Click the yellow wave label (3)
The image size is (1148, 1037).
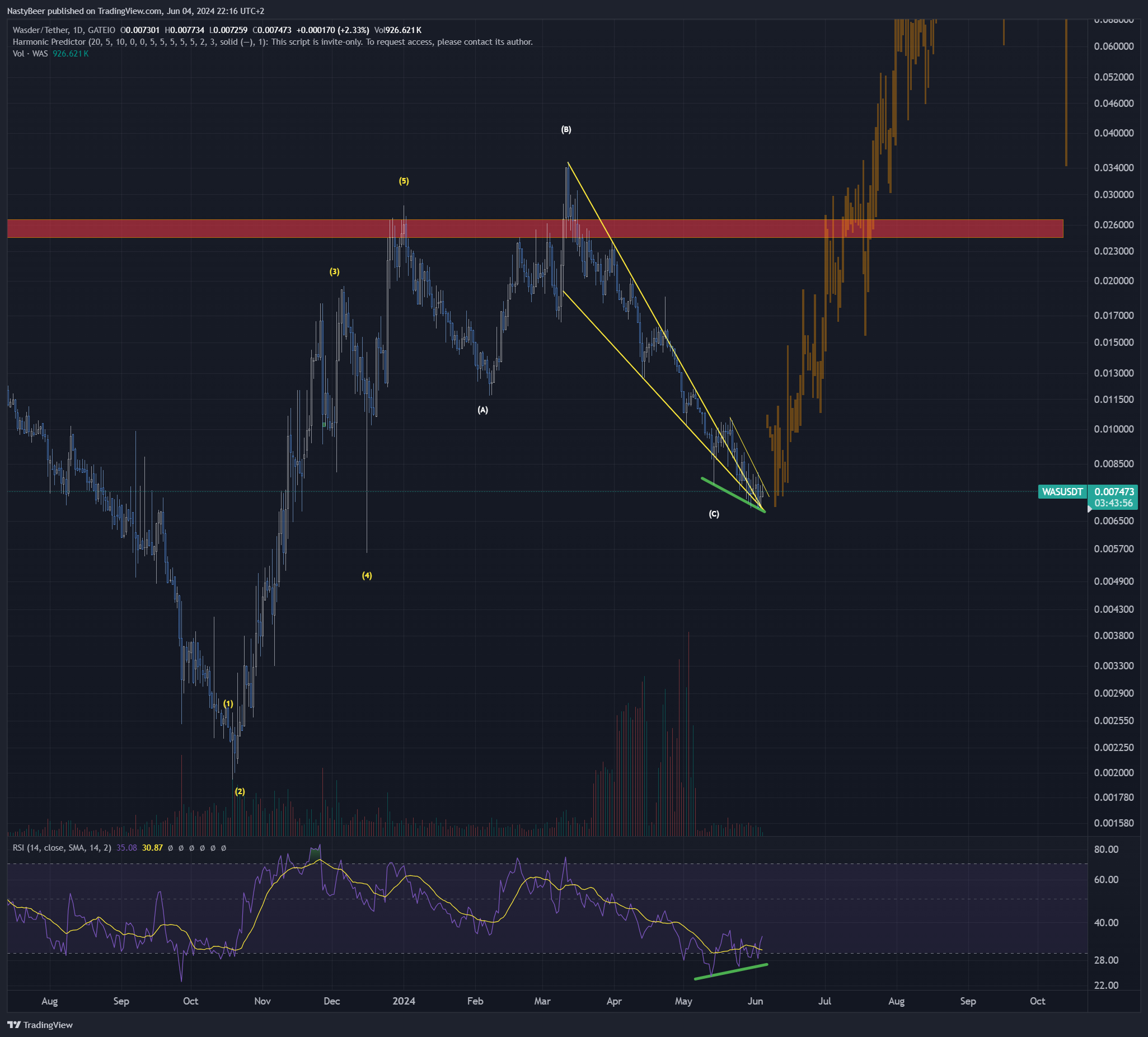pos(334,271)
